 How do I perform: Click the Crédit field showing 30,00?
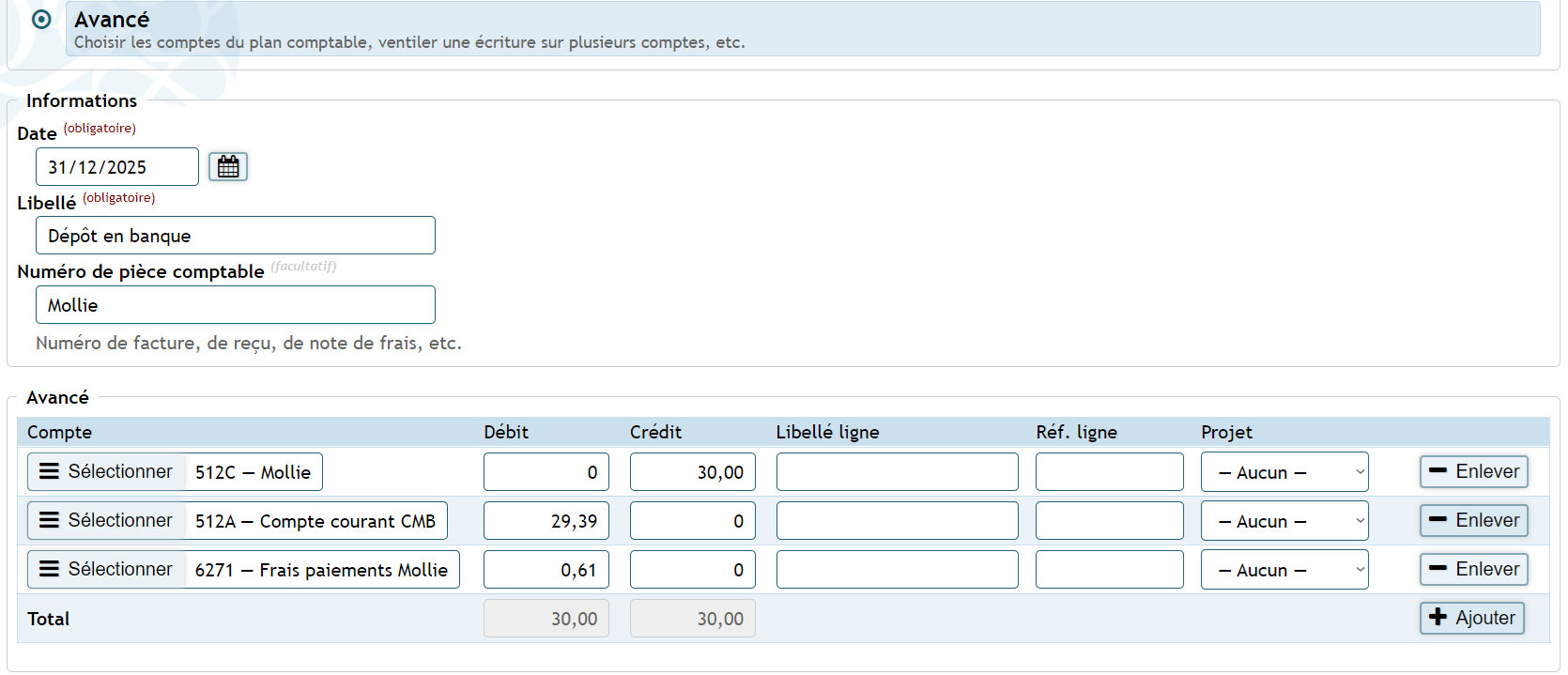click(x=692, y=472)
